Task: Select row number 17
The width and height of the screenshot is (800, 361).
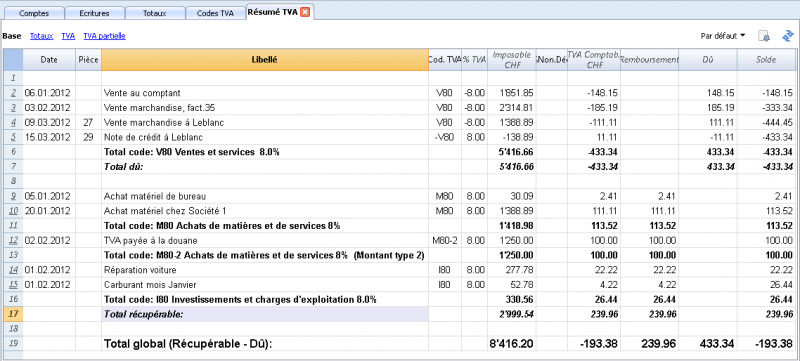Action: pos(13,315)
